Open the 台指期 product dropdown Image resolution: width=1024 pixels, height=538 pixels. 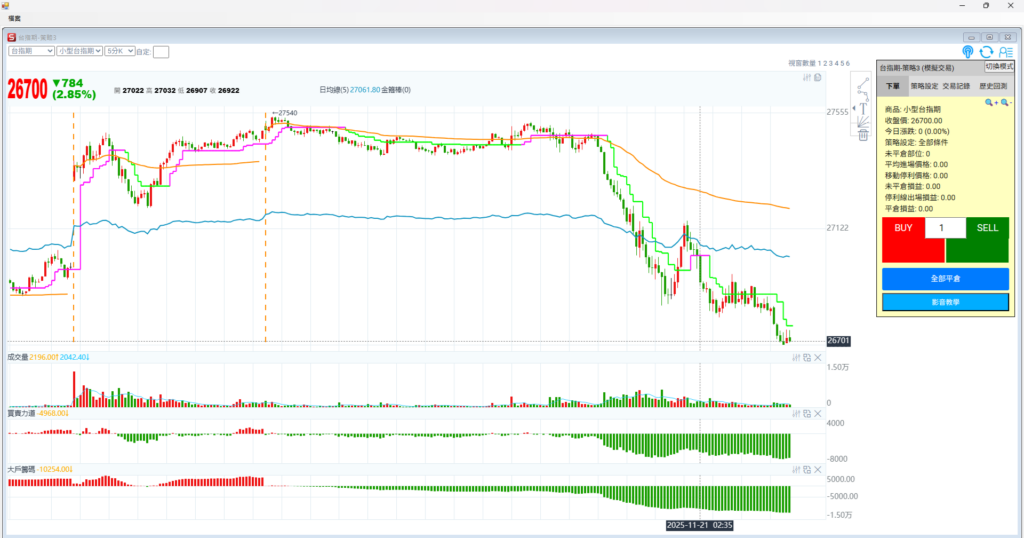click(x=31, y=50)
